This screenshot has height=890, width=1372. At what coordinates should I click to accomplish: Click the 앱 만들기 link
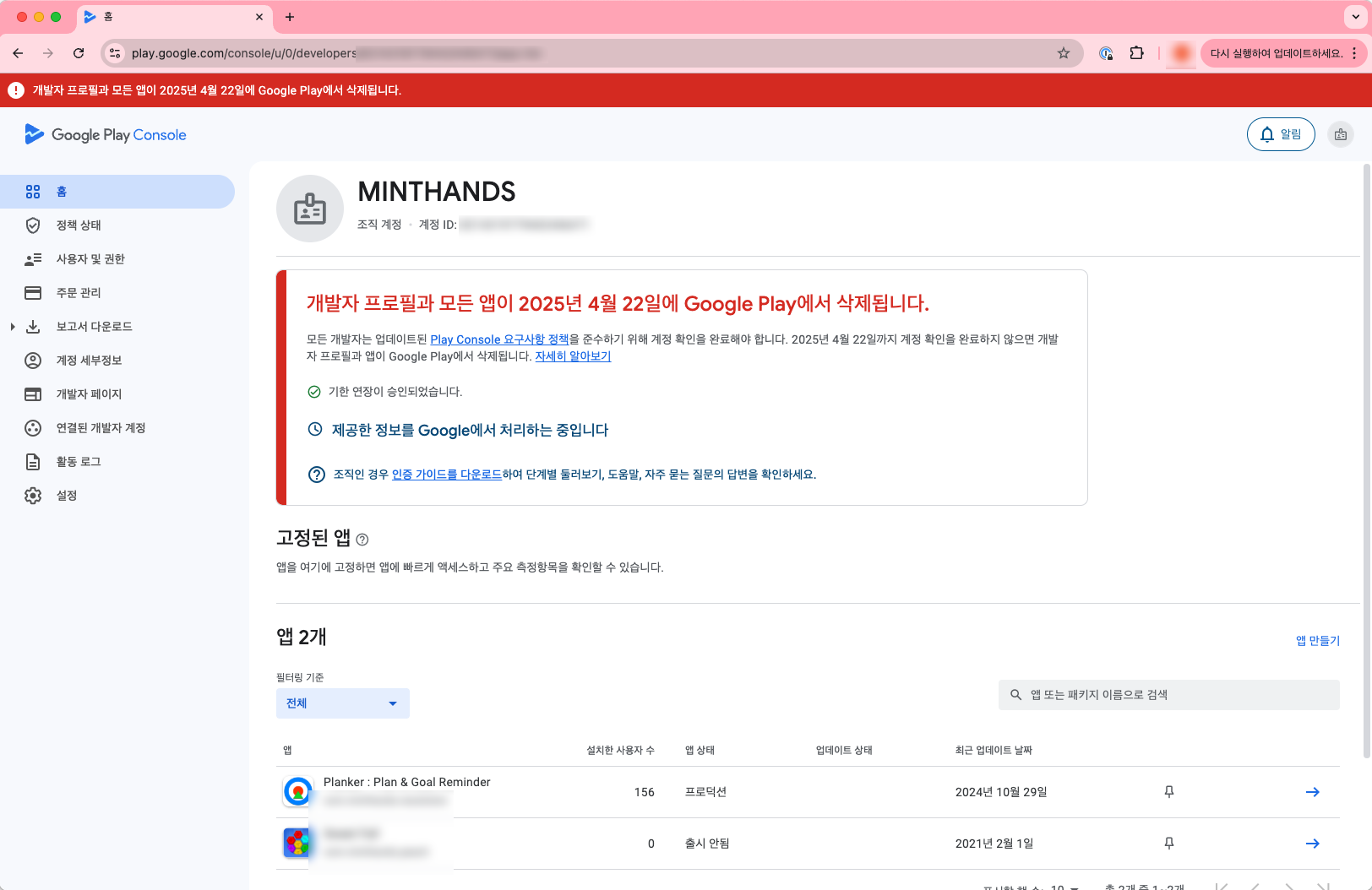(x=1318, y=641)
